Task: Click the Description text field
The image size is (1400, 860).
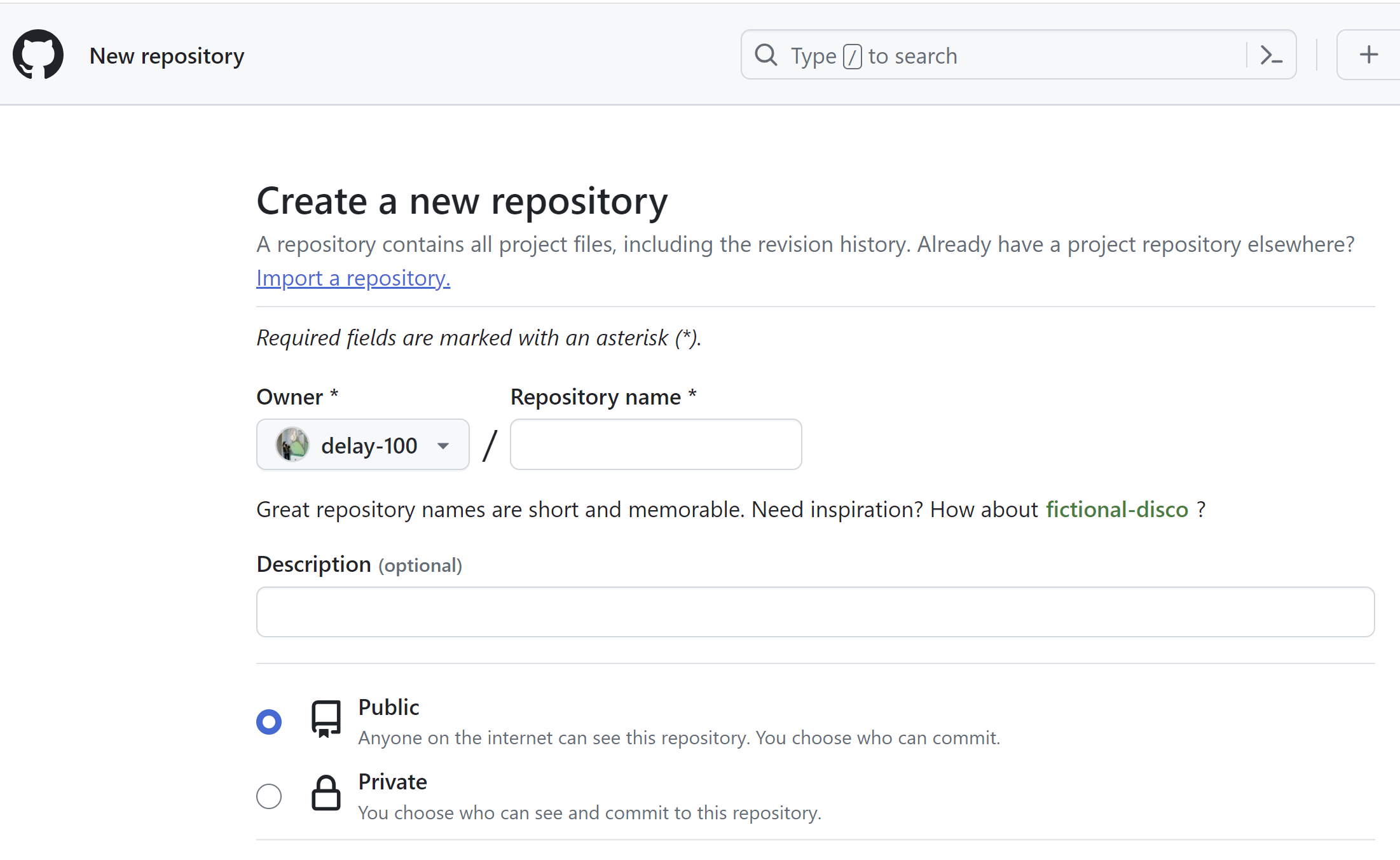Action: pyautogui.click(x=815, y=612)
